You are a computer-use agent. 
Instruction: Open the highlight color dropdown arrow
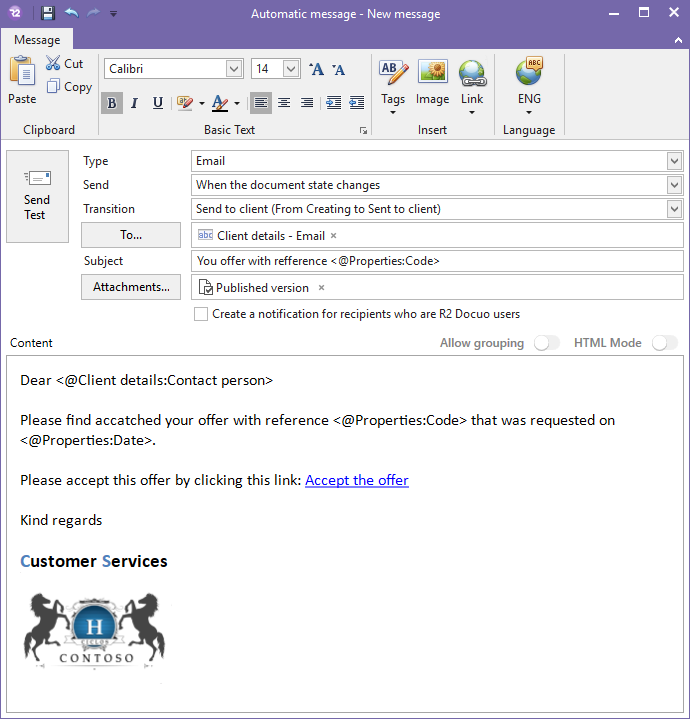(202, 104)
